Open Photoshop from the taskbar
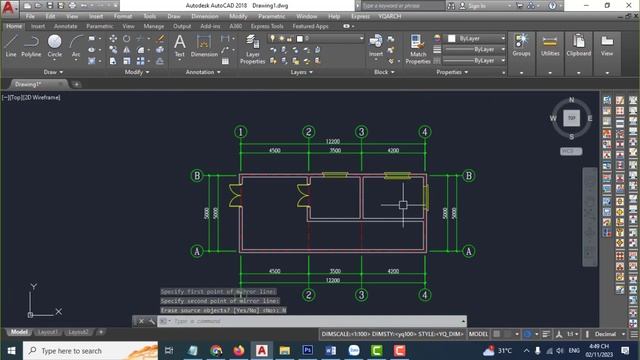The height and width of the screenshot is (360, 640). pyautogui.click(x=308, y=350)
